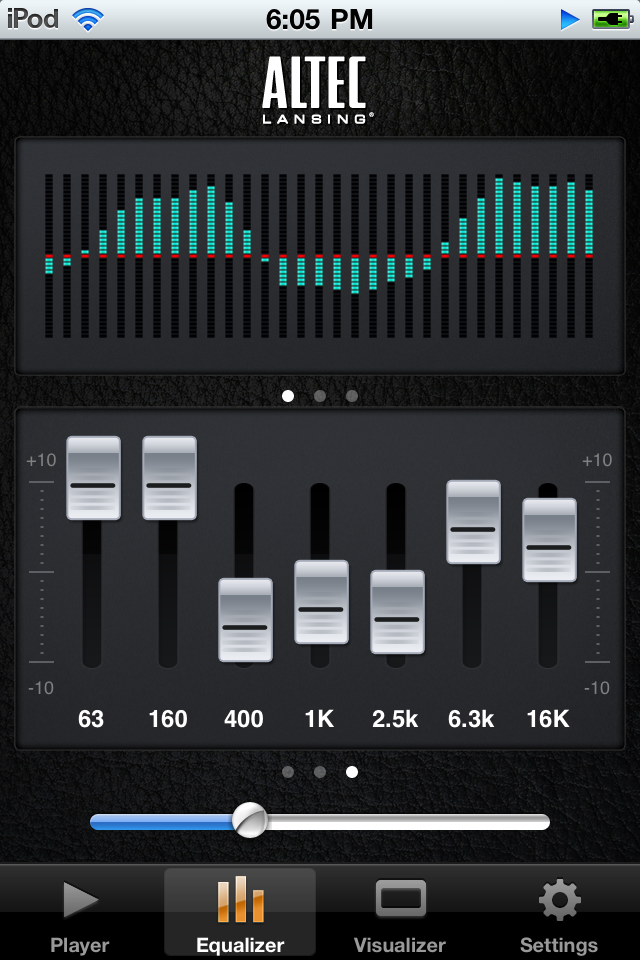This screenshot has width=640, height=960.
Task: Click the 63 Hz slider knob
Action: point(93,478)
